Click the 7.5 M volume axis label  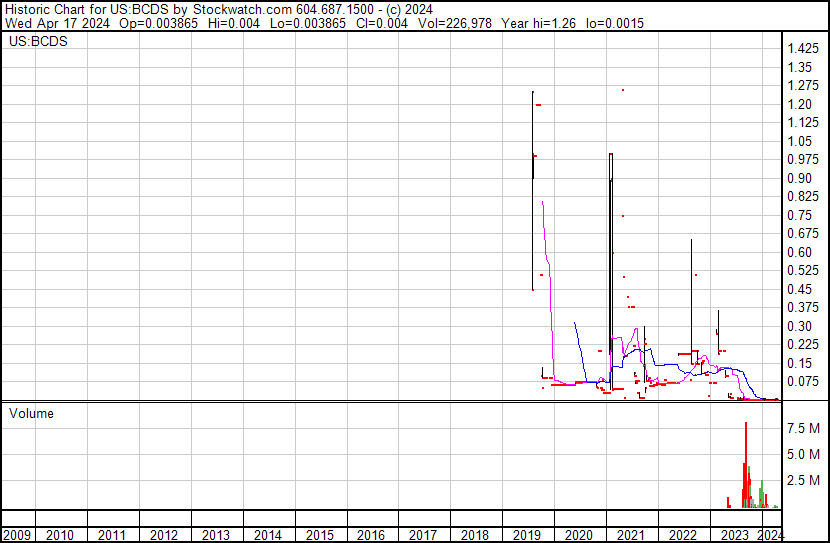coord(805,428)
